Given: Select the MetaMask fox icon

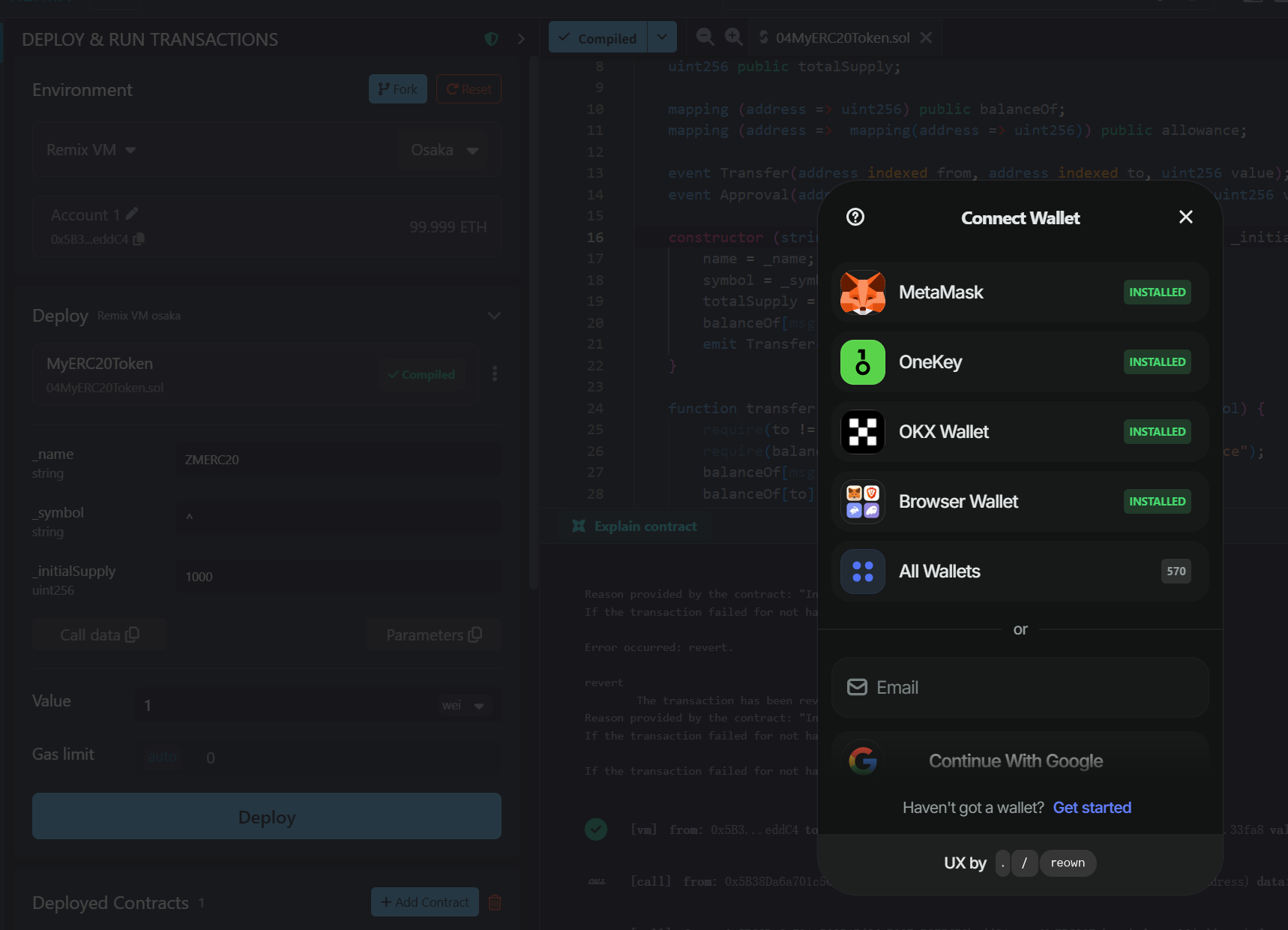Looking at the screenshot, I should tap(863, 292).
